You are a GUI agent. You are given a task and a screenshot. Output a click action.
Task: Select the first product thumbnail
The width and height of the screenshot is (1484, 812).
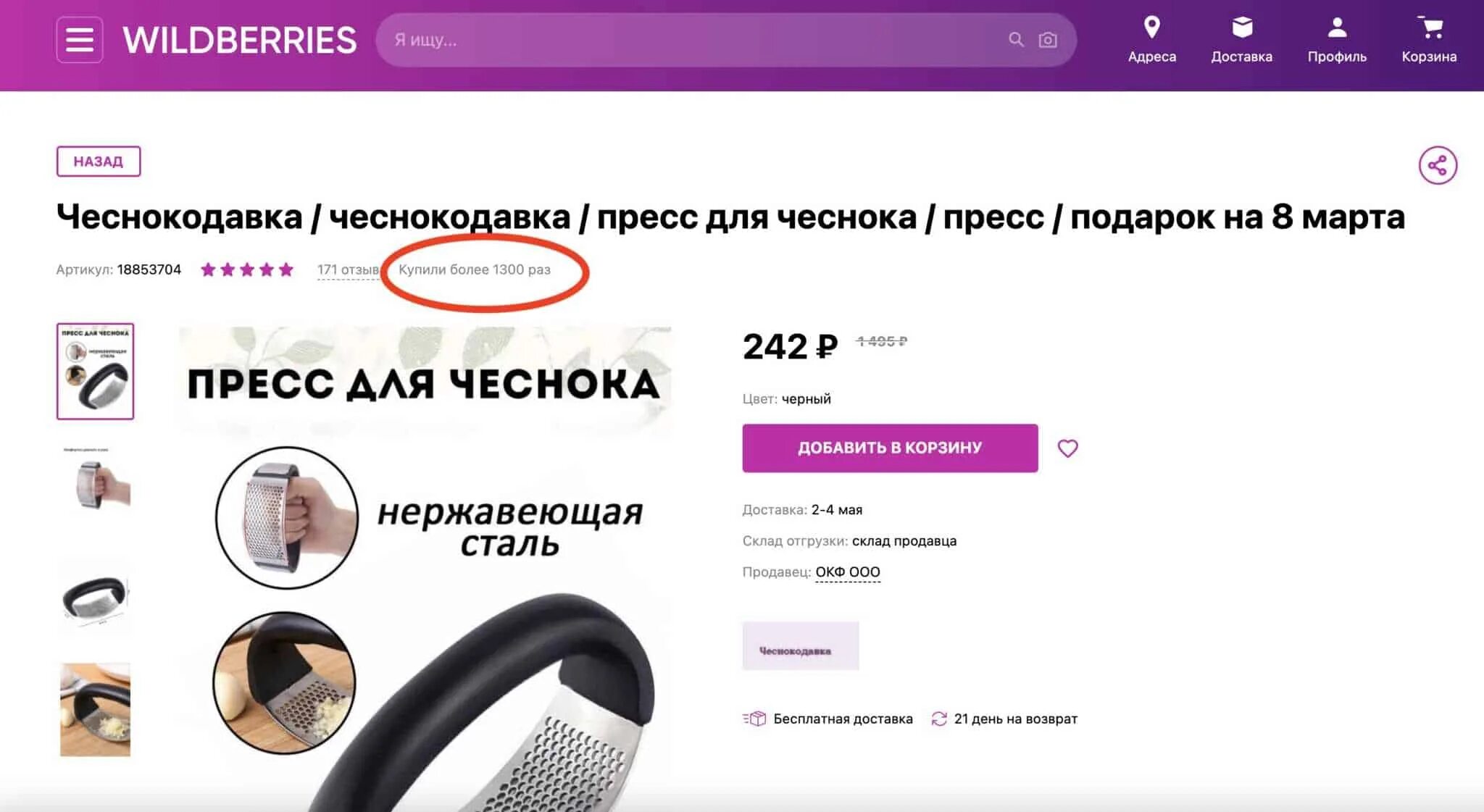96,371
